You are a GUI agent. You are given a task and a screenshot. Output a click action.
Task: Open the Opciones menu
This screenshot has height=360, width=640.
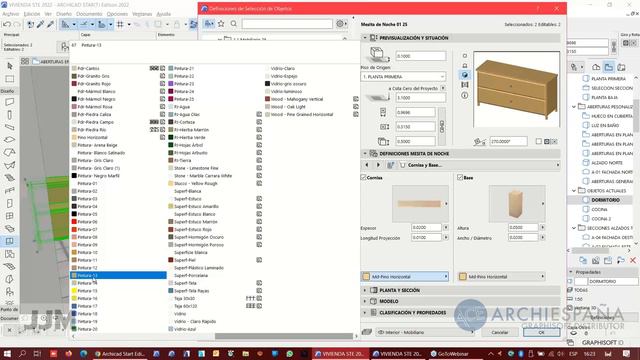point(117,14)
